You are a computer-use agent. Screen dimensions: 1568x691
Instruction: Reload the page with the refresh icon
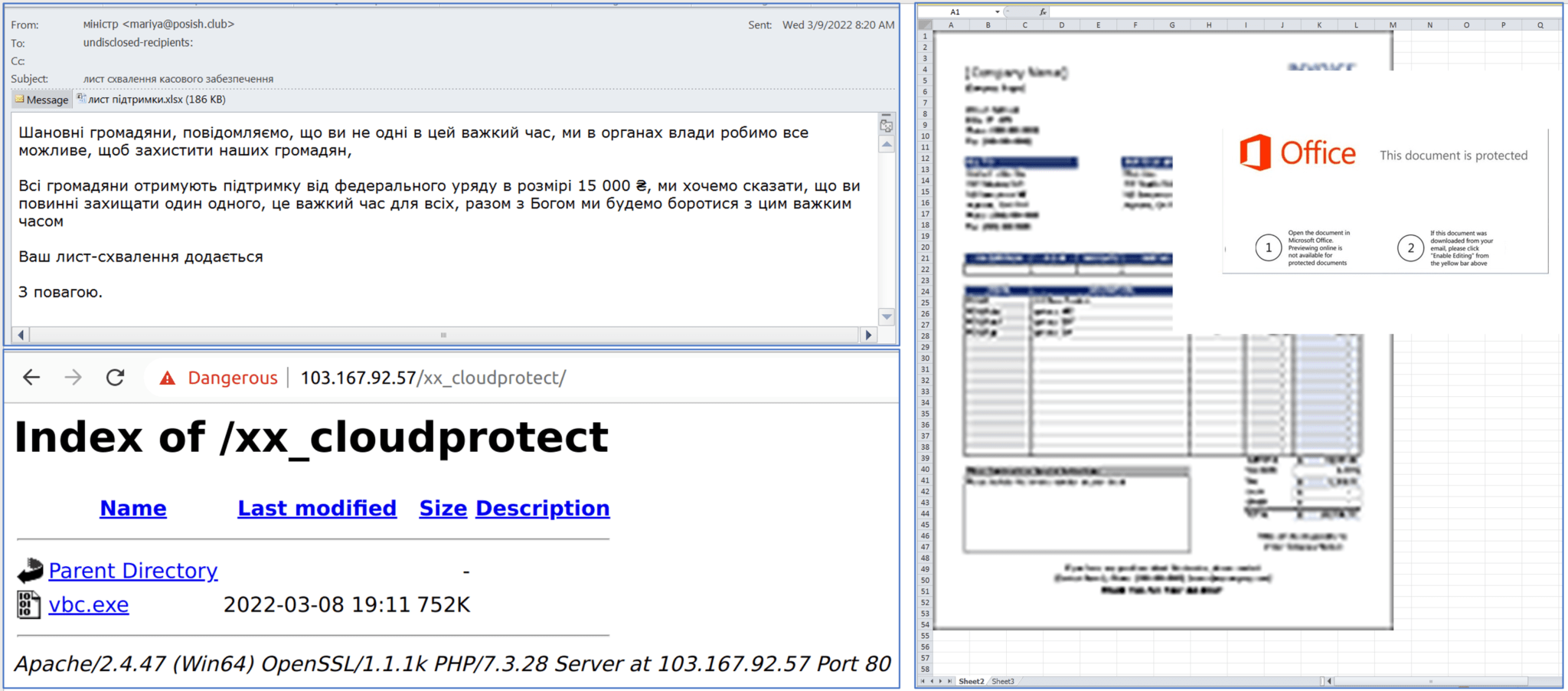point(115,377)
